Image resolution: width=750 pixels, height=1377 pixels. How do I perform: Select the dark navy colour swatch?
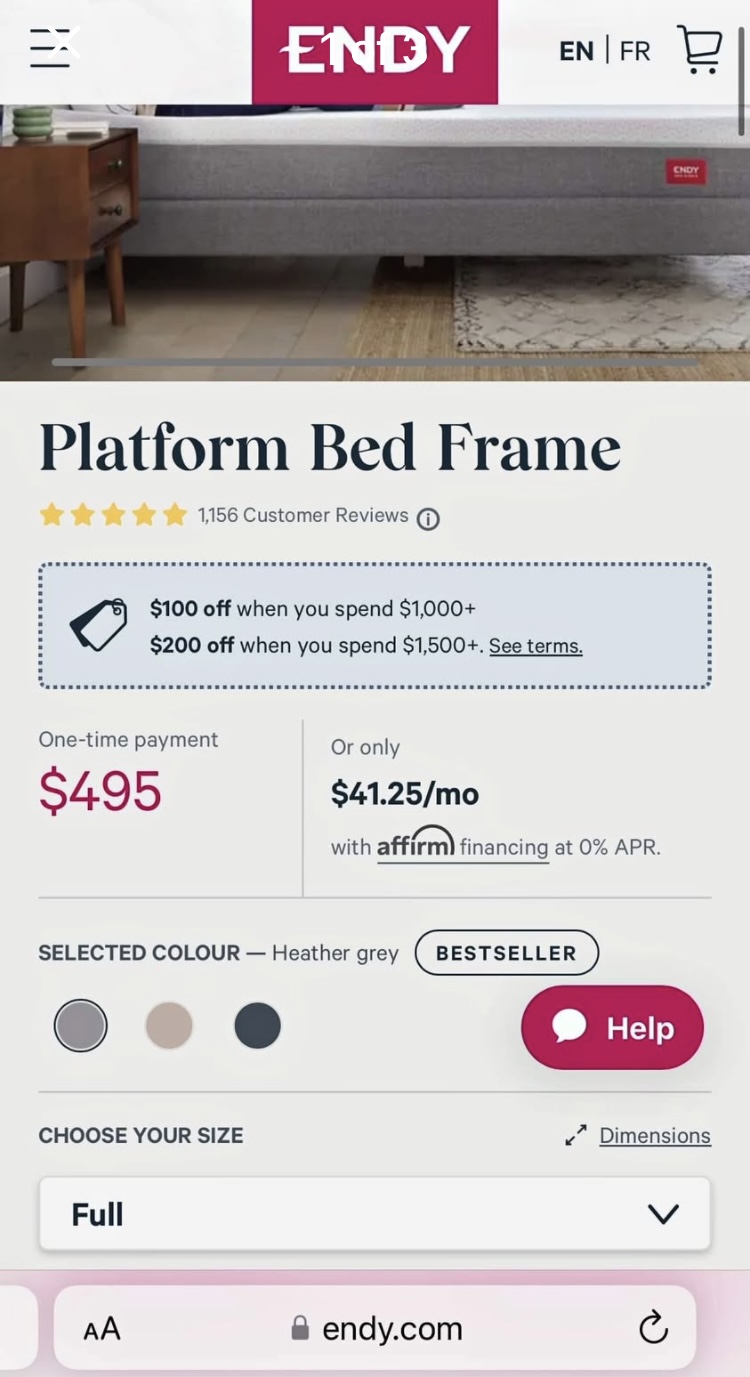pos(258,1026)
